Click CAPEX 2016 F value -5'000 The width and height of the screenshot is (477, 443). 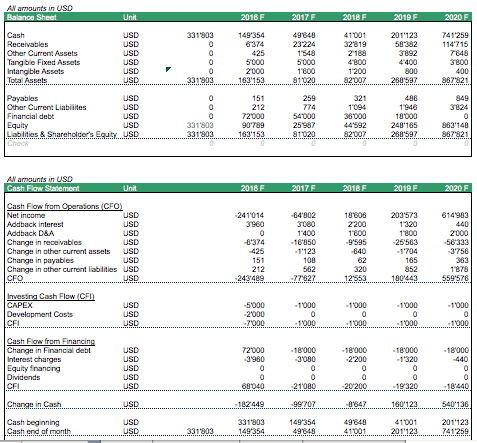coord(254,305)
